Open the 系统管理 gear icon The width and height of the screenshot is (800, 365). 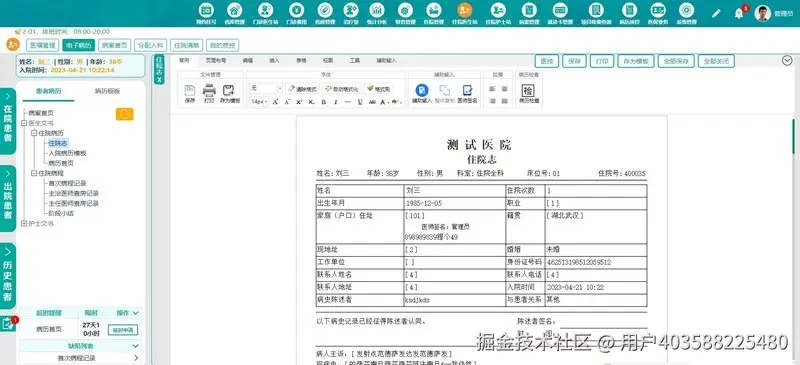[x=686, y=10]
